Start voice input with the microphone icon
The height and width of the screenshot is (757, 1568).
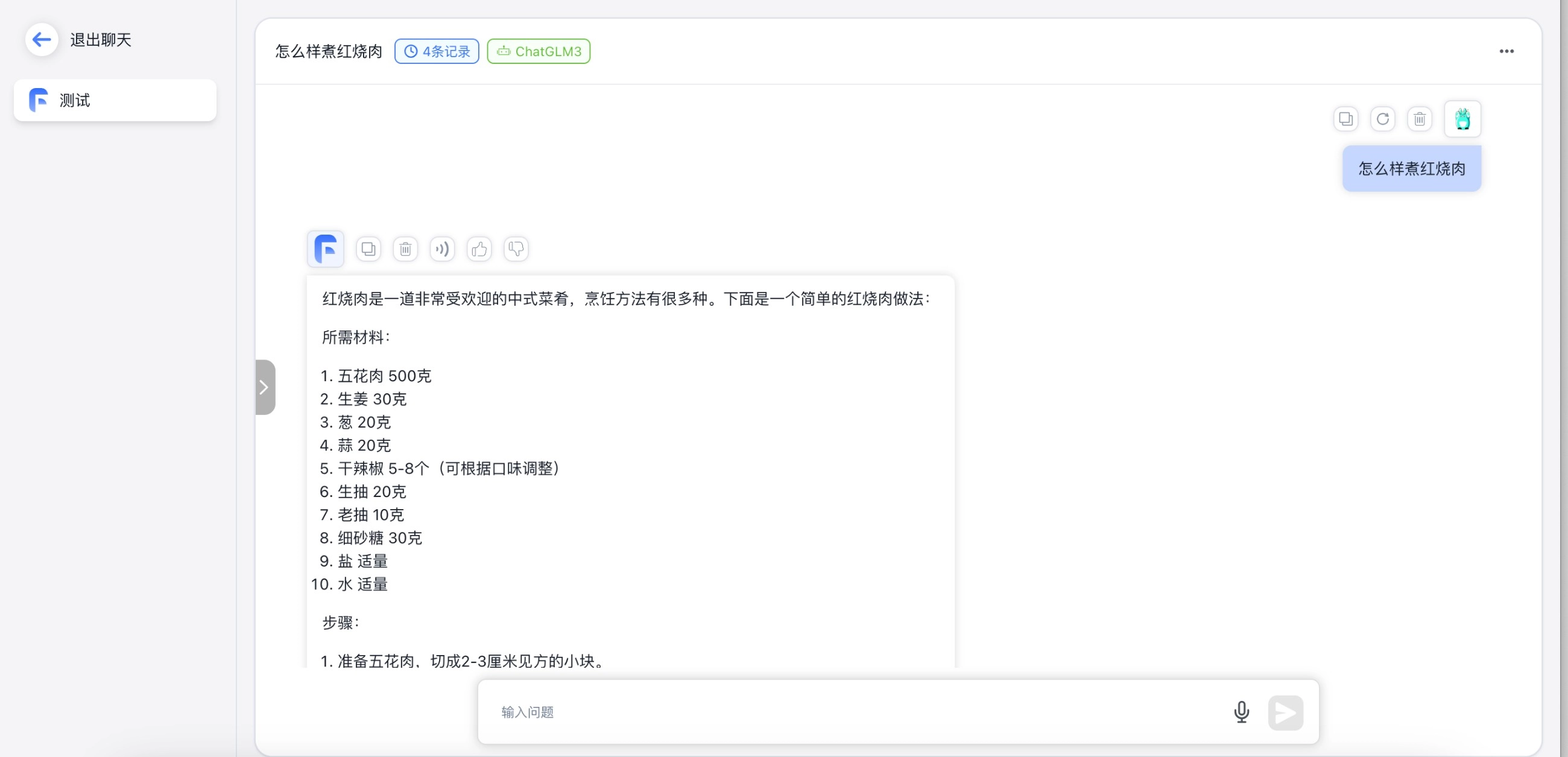[1241, 711]
